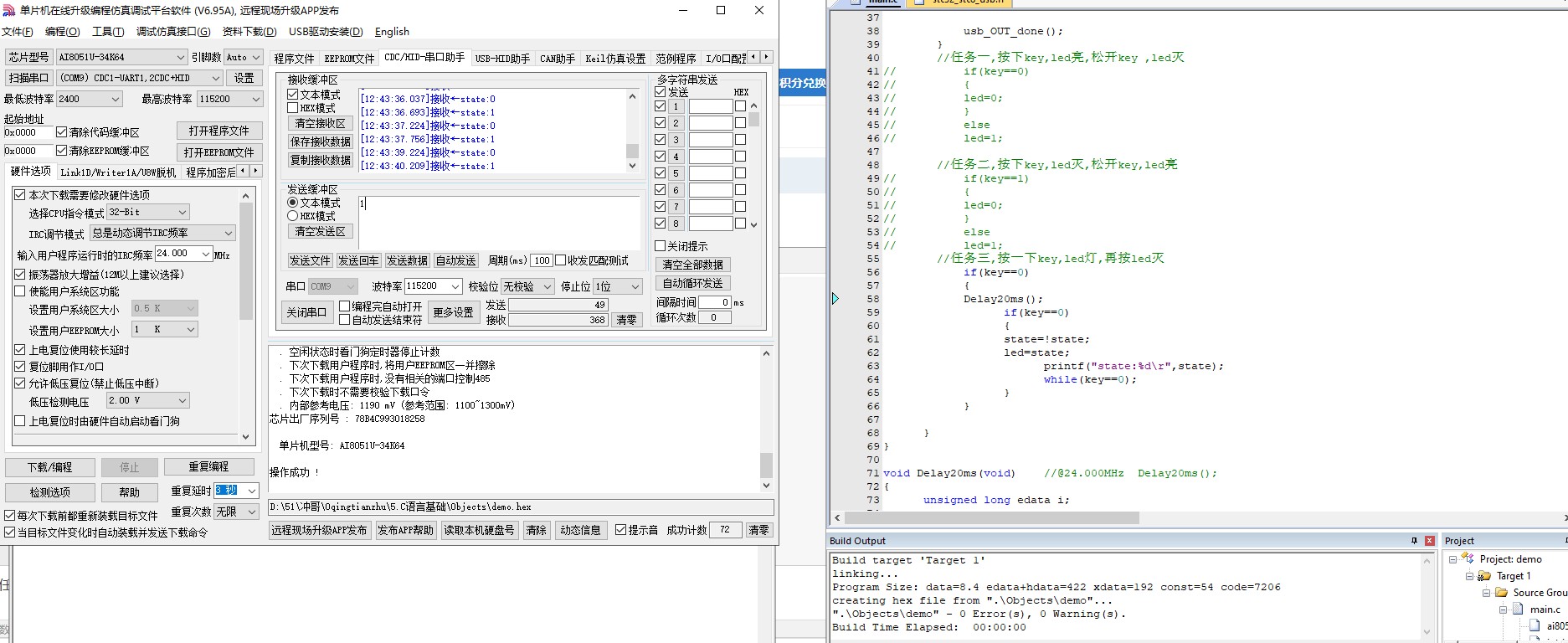Image resolution: width=1568 pixels, height=643 pixels.
Task: Click the Project root icon in Keil
Action: click(1467, 558)
